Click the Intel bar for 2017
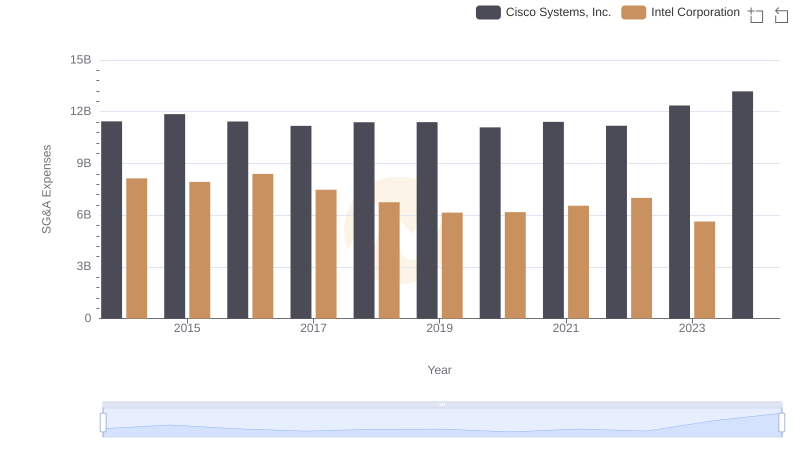The width and height of the screenshot is (800, 461). tap(326, 254)
